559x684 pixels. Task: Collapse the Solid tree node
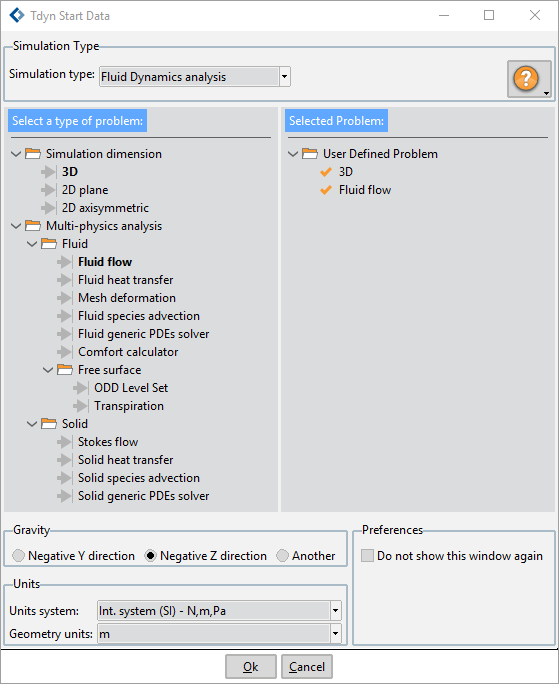click(32, 424)
